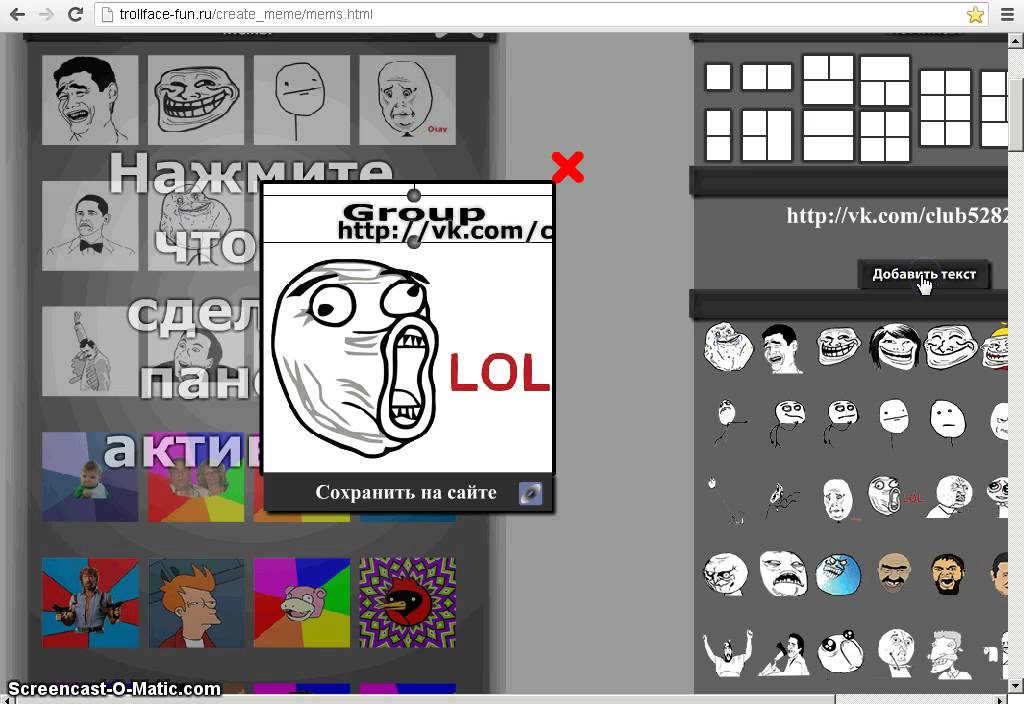Click the vk.com/club link text on right
This screenshot has width=1024, height=704.
897,216
